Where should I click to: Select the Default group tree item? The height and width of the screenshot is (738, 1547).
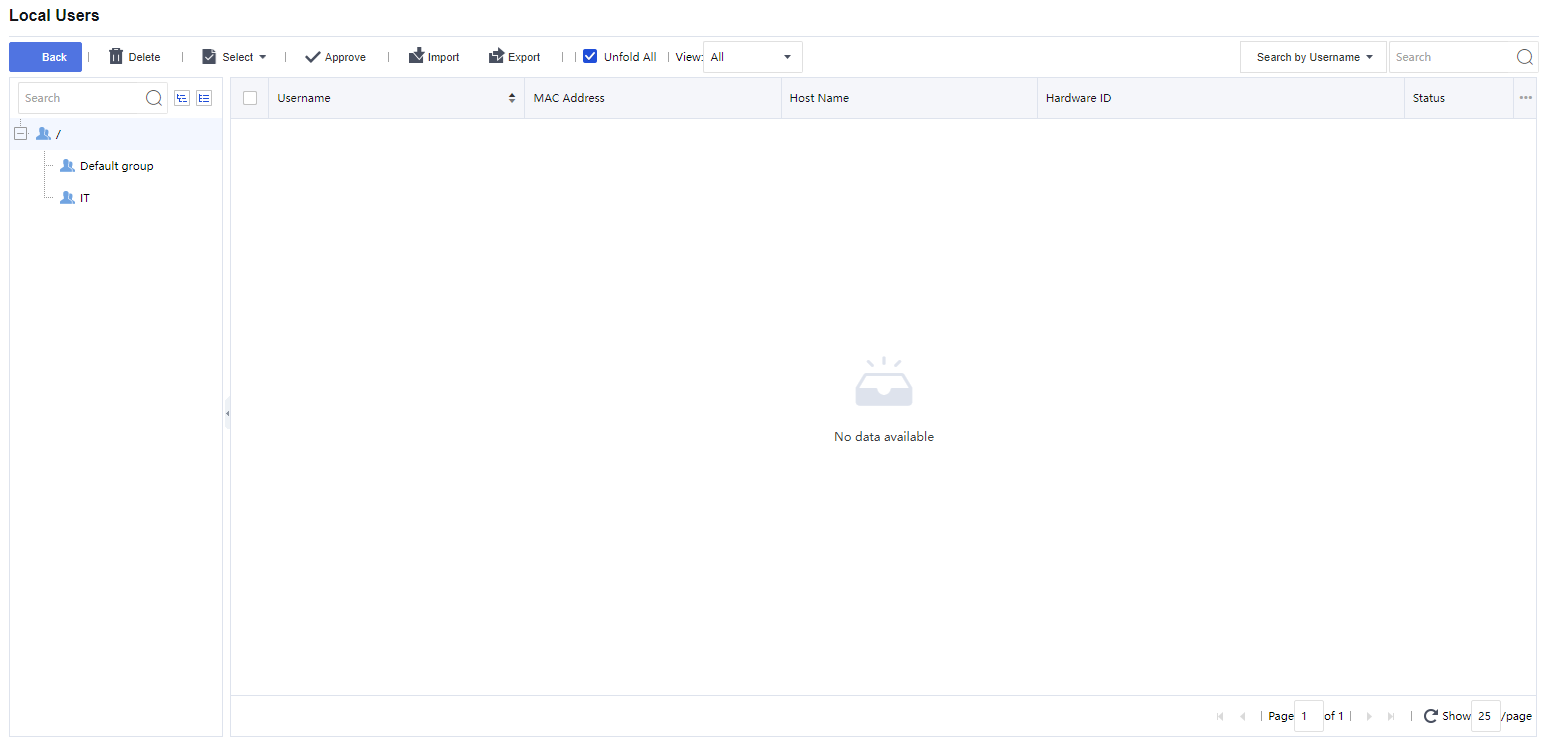pyautogui.click(x=116, y=166)
